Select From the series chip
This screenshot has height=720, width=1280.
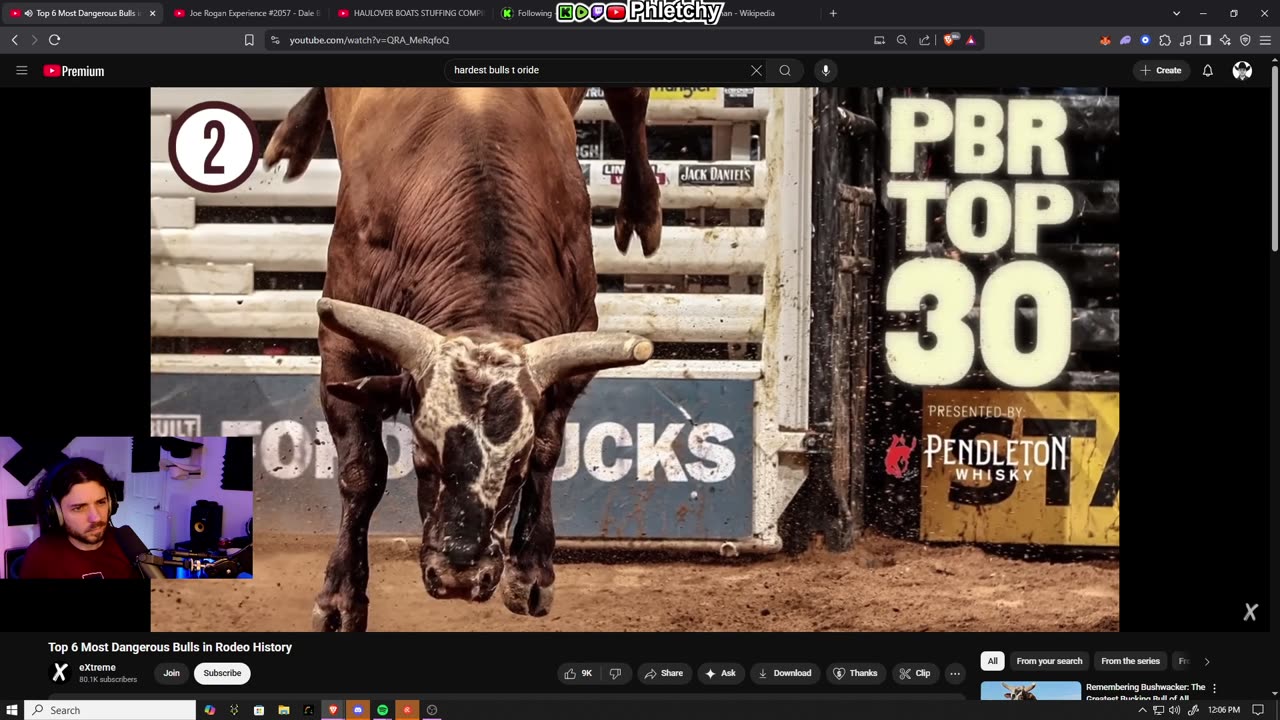pyautogui.click(x=1130, y=661)
